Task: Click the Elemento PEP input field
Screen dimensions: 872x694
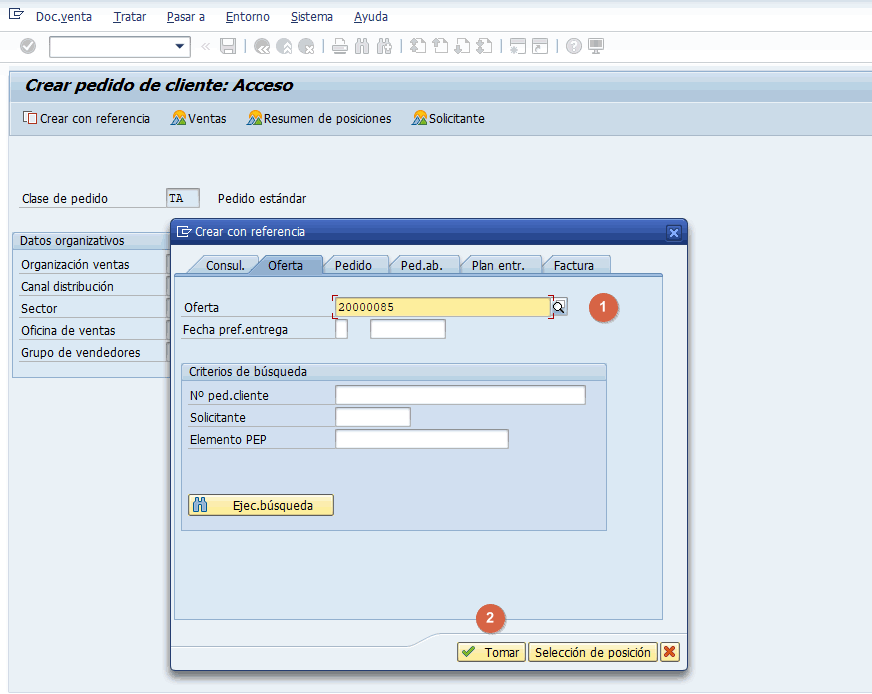Action: (x=422, y=439)
